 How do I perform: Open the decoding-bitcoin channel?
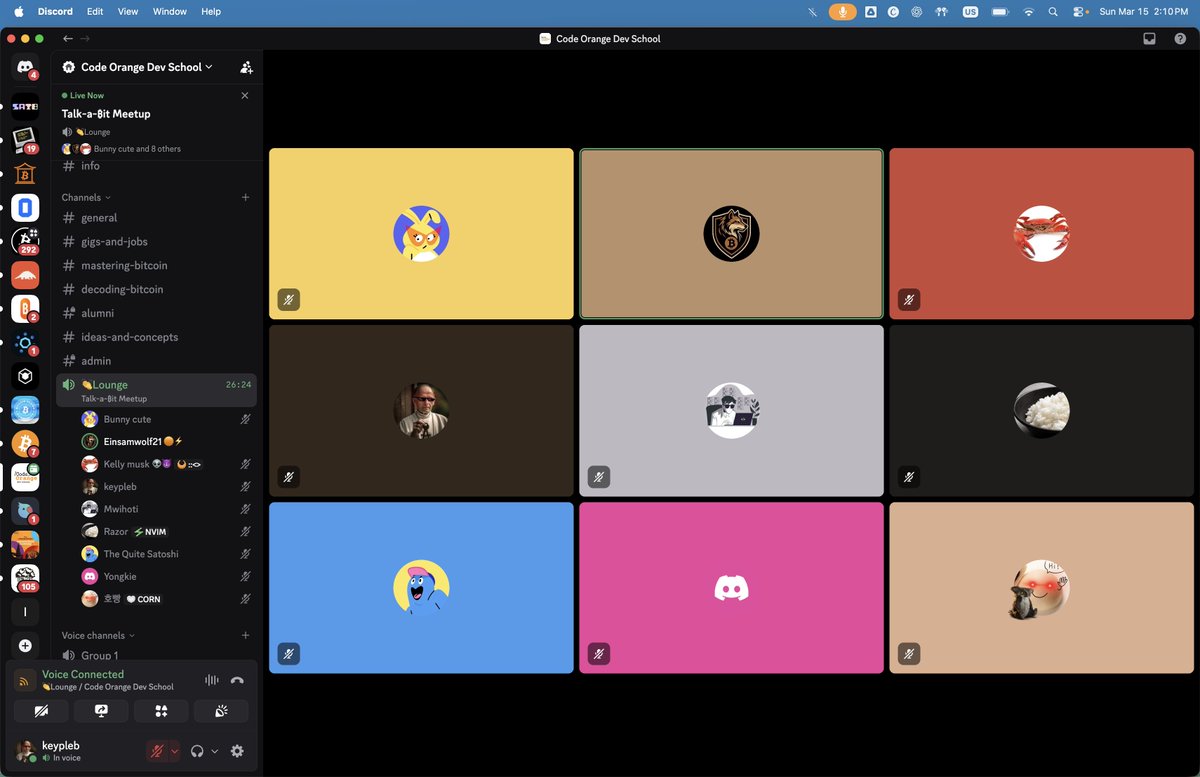(156, 290)
